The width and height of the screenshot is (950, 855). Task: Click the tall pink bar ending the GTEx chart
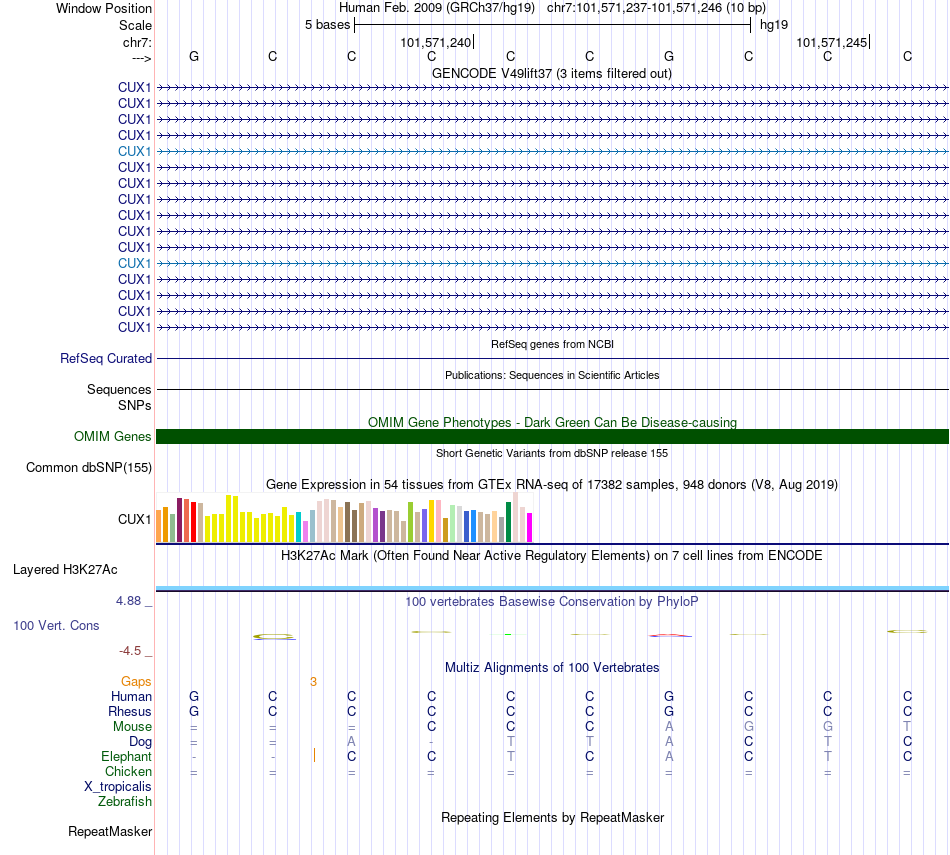(x=516, y=517)
